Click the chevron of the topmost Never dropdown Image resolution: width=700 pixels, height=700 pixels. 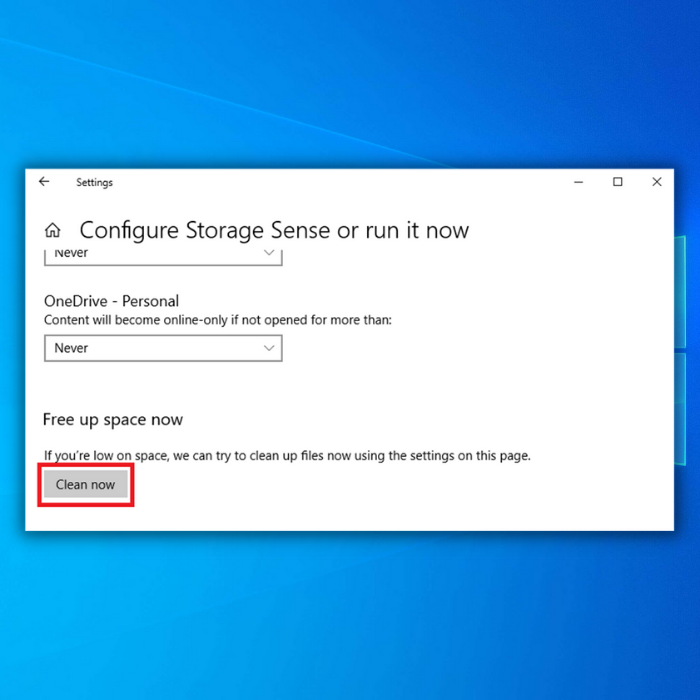point(269,253)
